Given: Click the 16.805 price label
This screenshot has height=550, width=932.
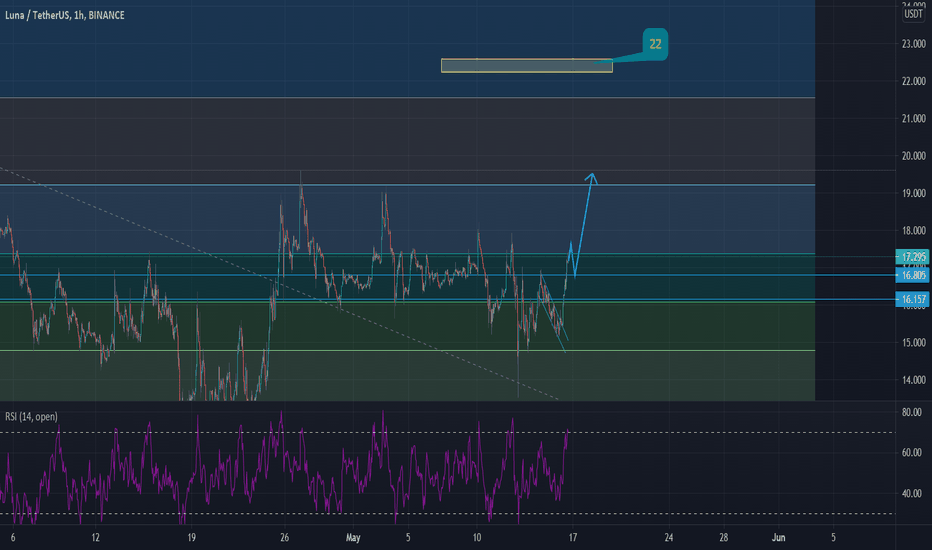Looking at the screenshot, I should click(x=912, y=275).
